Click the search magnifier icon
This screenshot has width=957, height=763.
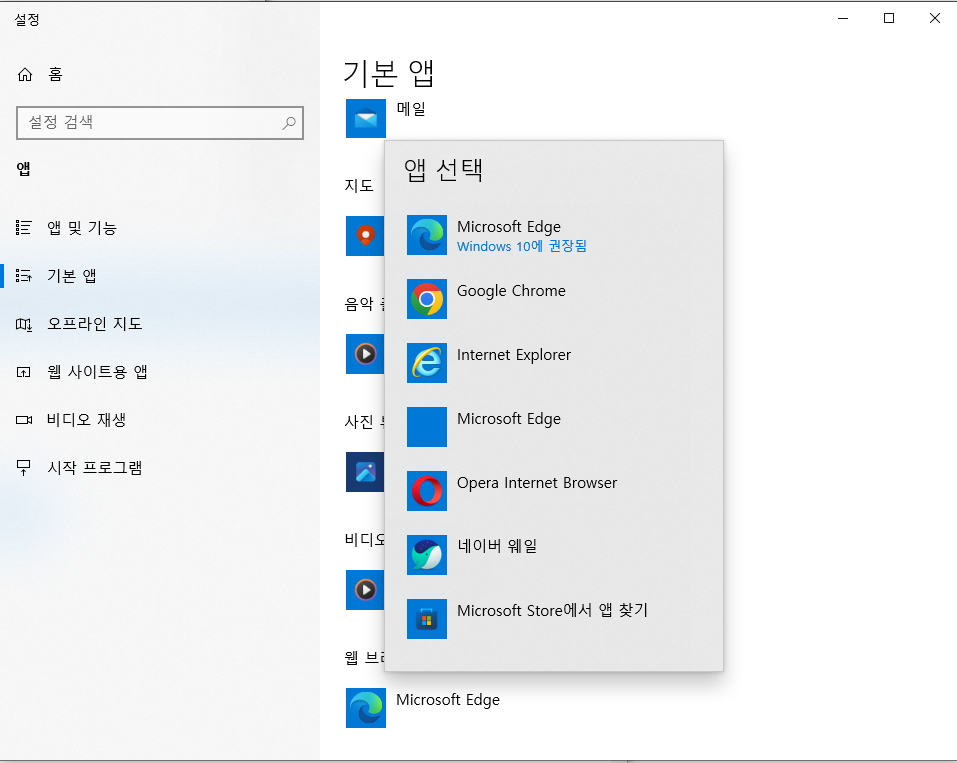pos(289,123)
